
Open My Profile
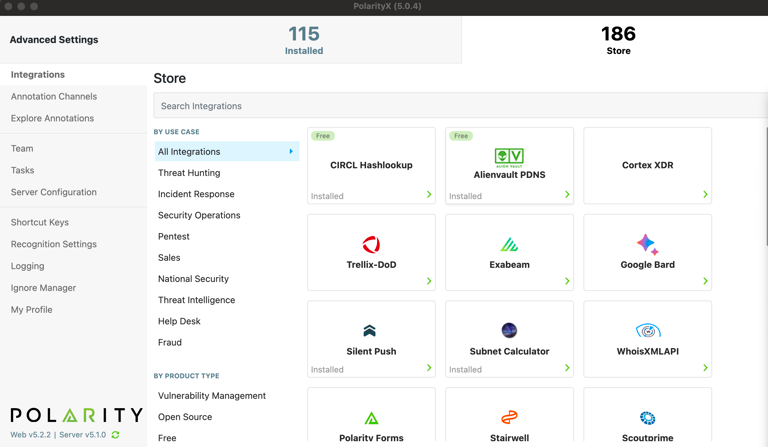pos(31,309)
